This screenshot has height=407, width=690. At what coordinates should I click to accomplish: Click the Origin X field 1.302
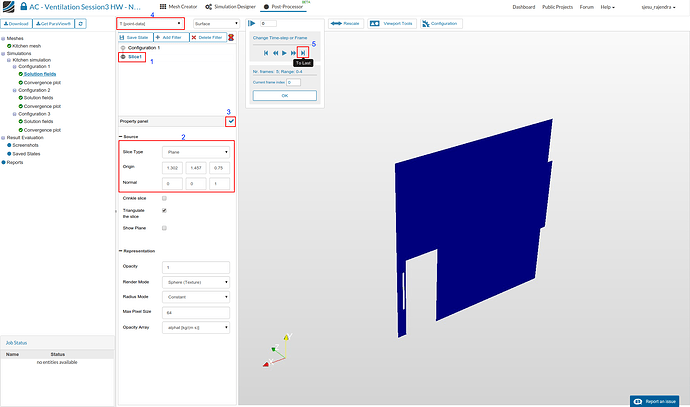coord(172,168)
